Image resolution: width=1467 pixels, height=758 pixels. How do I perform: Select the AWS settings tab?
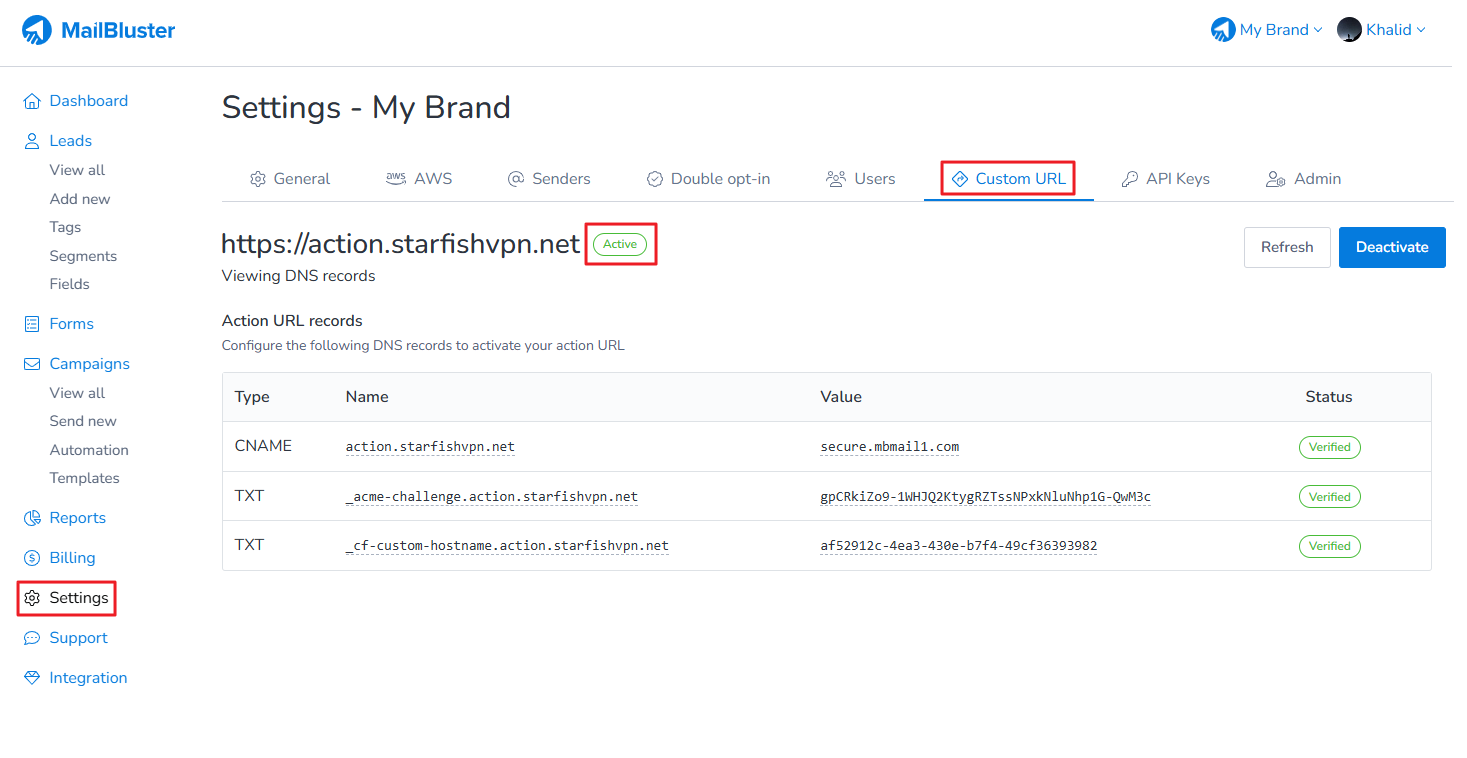(x=419, y=179)
